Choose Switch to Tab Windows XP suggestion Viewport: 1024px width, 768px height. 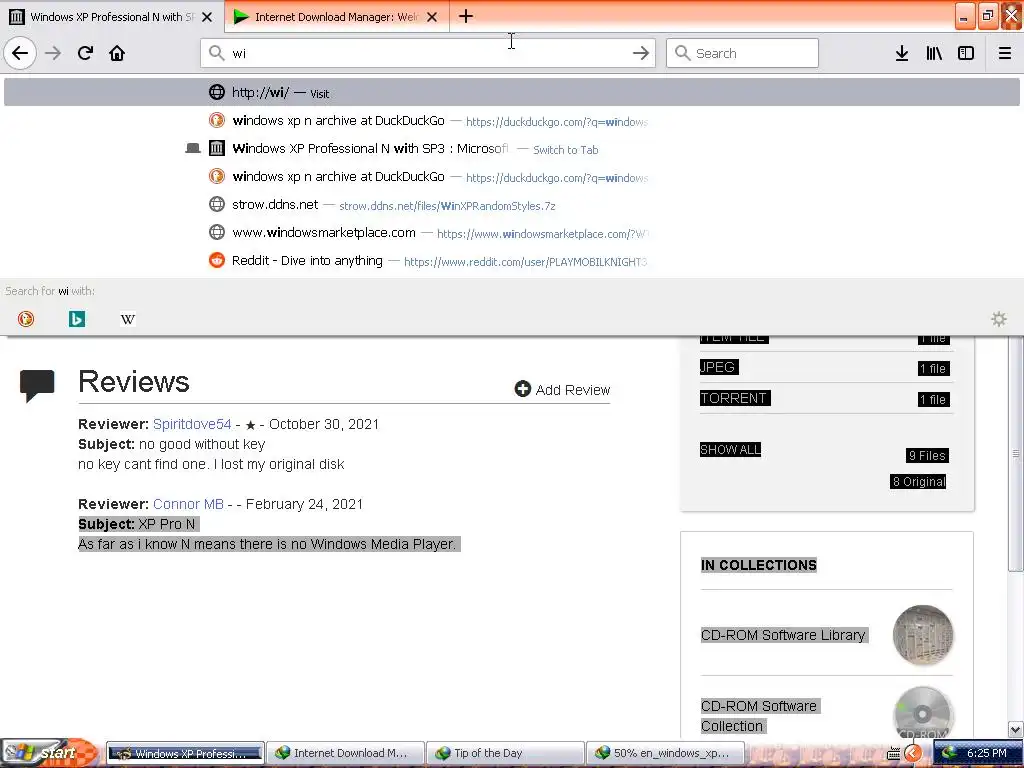click(x=512, y=148)
